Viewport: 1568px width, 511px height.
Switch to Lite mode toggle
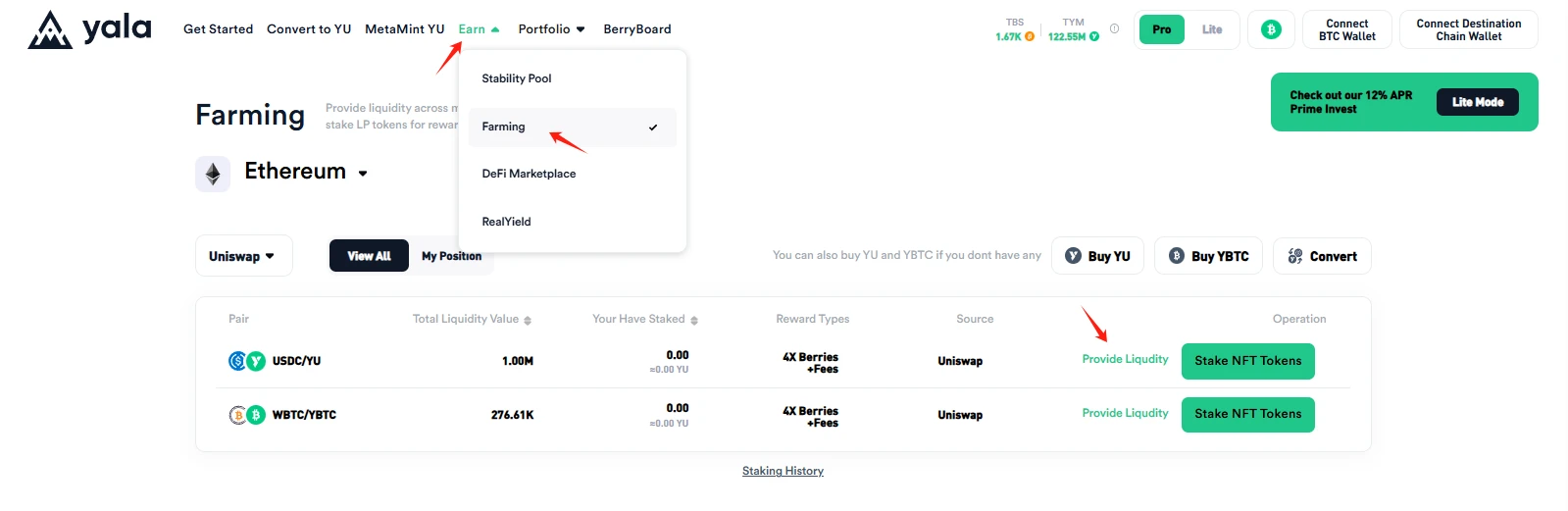1212,29
